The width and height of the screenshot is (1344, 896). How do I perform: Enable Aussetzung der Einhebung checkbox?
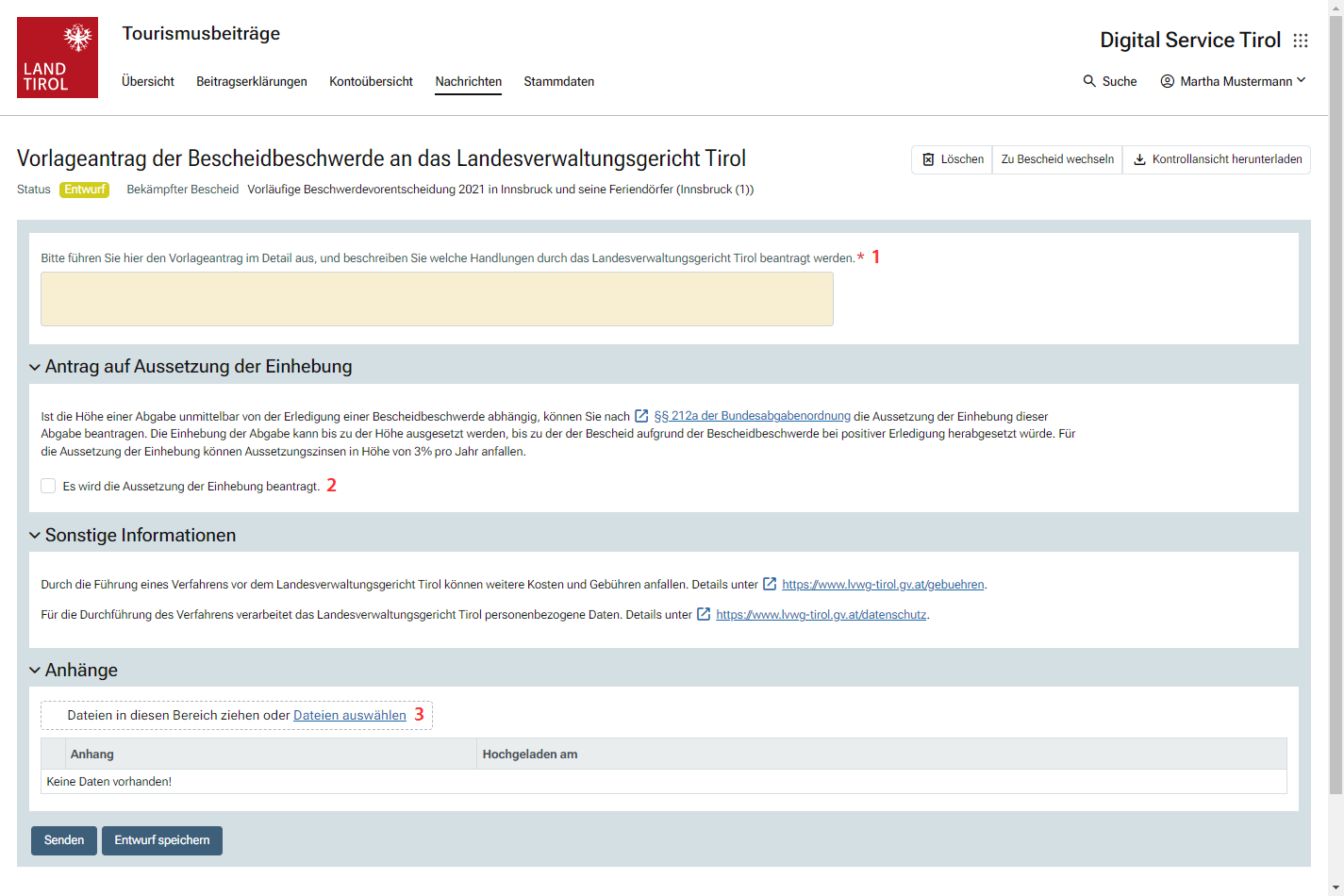tap(48, 486)
